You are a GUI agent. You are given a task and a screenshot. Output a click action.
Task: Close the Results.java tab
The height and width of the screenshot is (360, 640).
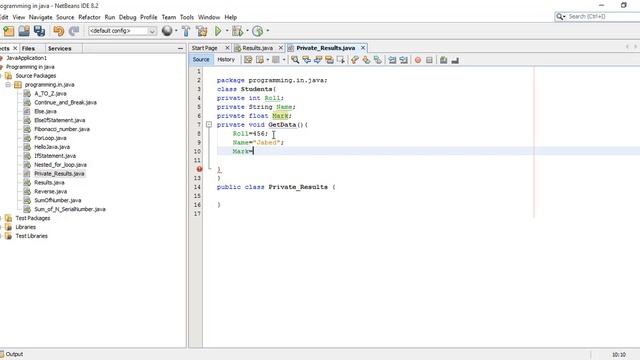coord(280,48)
